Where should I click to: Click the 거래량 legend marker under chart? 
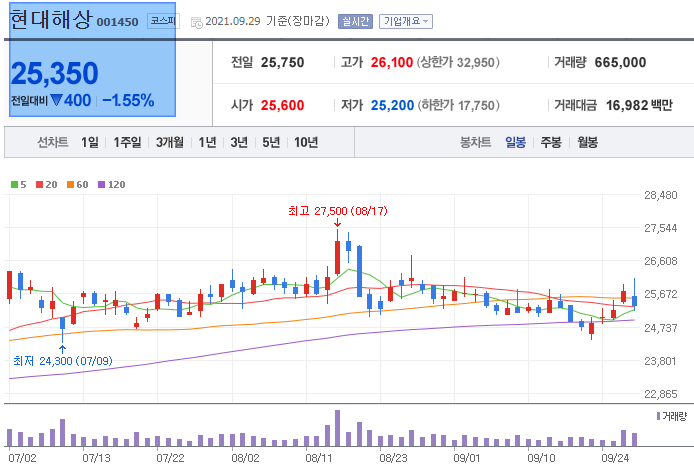pyautogui.click(x=659, y=416)
